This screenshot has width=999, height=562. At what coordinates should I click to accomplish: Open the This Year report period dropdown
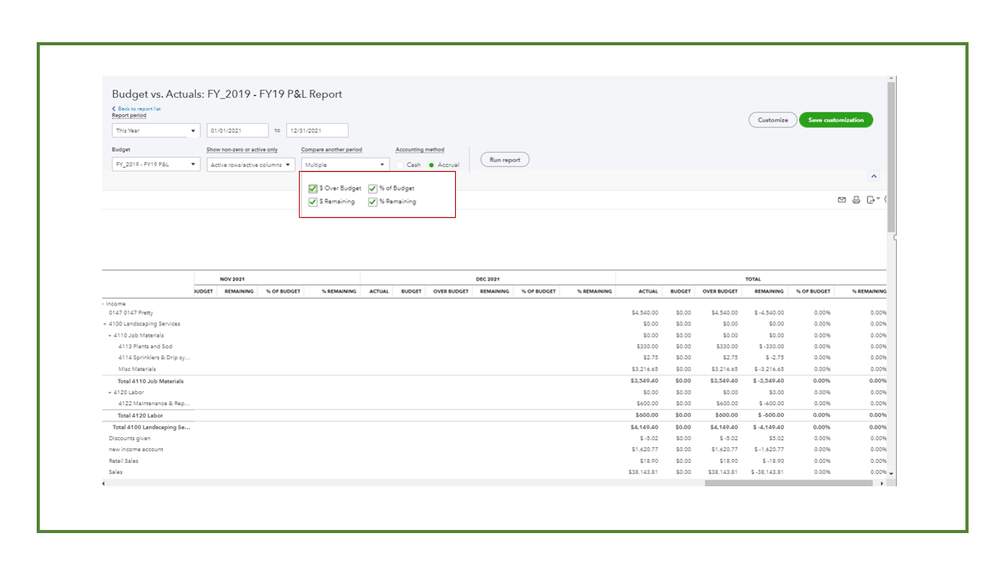(x=156, y=131)
